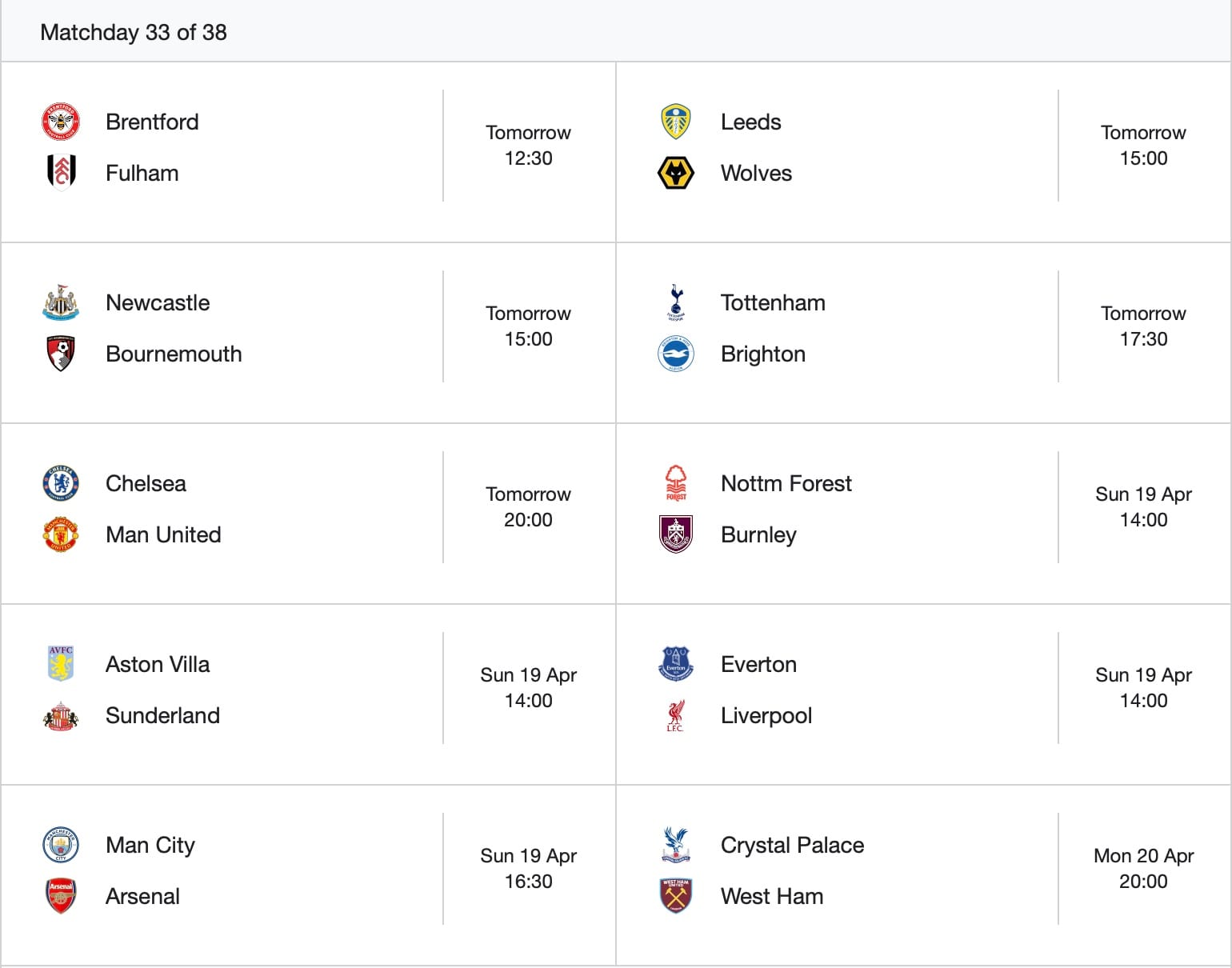This screenshot has height=968, width=1232.
Task: Select the Man City crest
Action: click(x=61, y=845)
